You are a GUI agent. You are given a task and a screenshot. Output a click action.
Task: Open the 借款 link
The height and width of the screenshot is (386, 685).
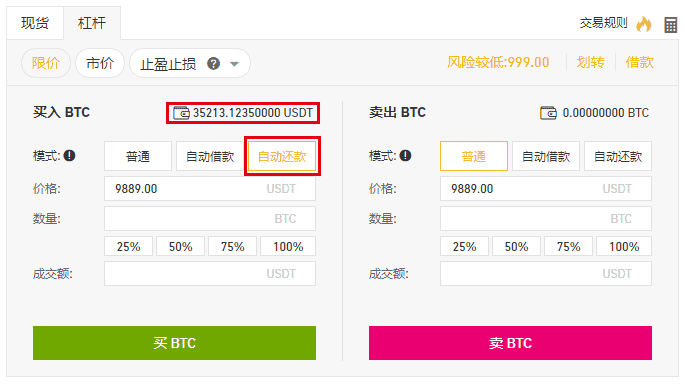[x=639, y=62]
